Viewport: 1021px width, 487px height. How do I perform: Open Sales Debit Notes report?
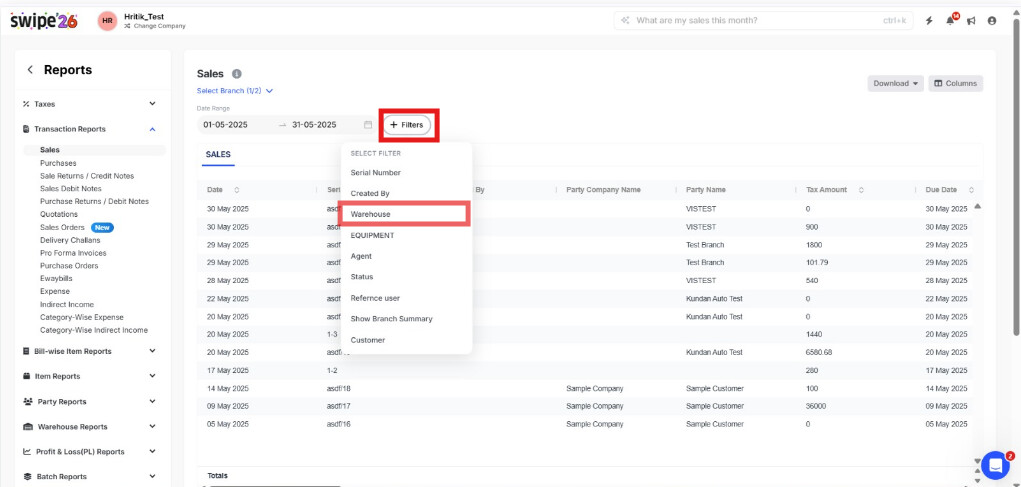pos(71,189)
